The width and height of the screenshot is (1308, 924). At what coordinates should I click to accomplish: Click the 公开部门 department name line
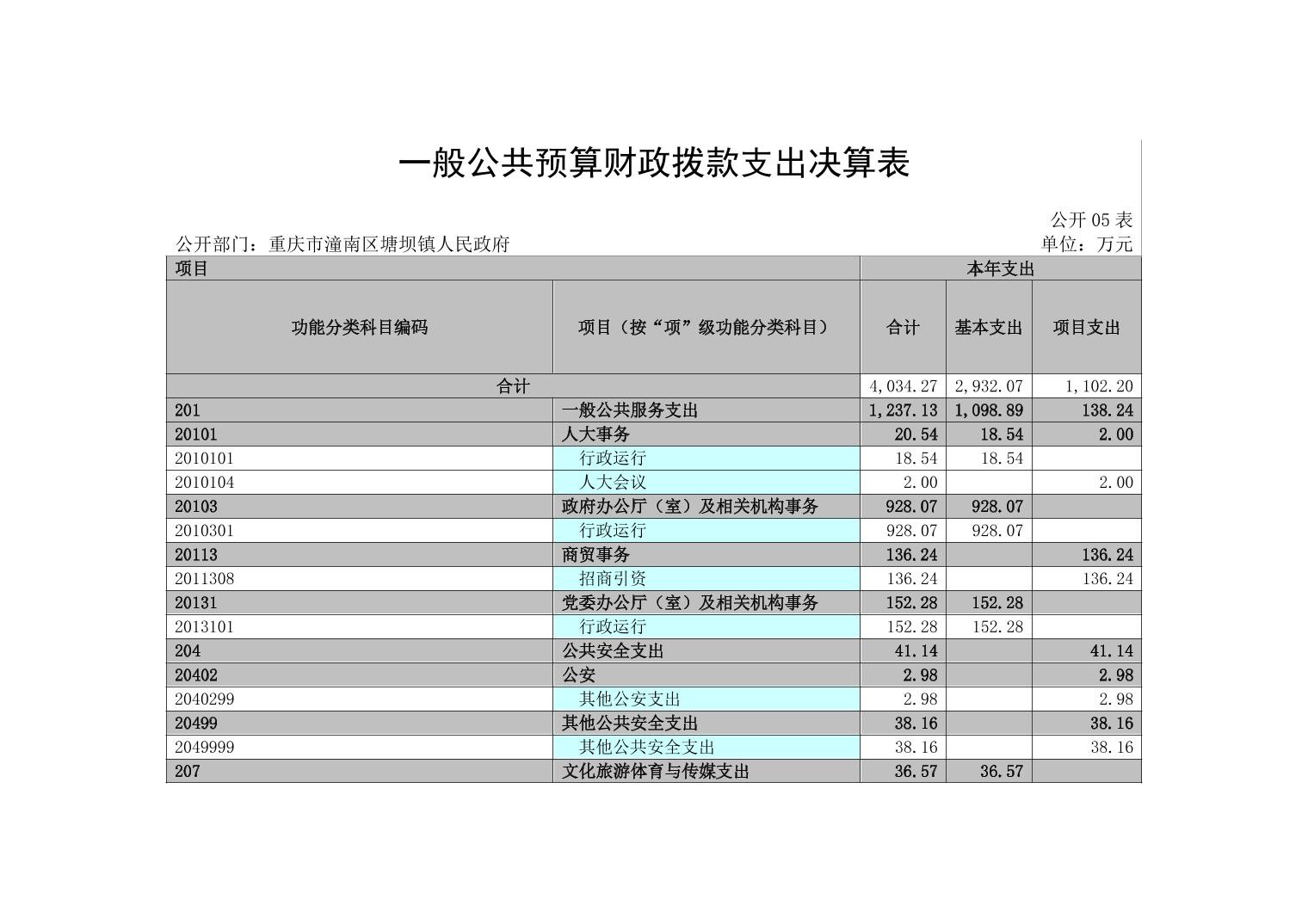coord(342,244)
